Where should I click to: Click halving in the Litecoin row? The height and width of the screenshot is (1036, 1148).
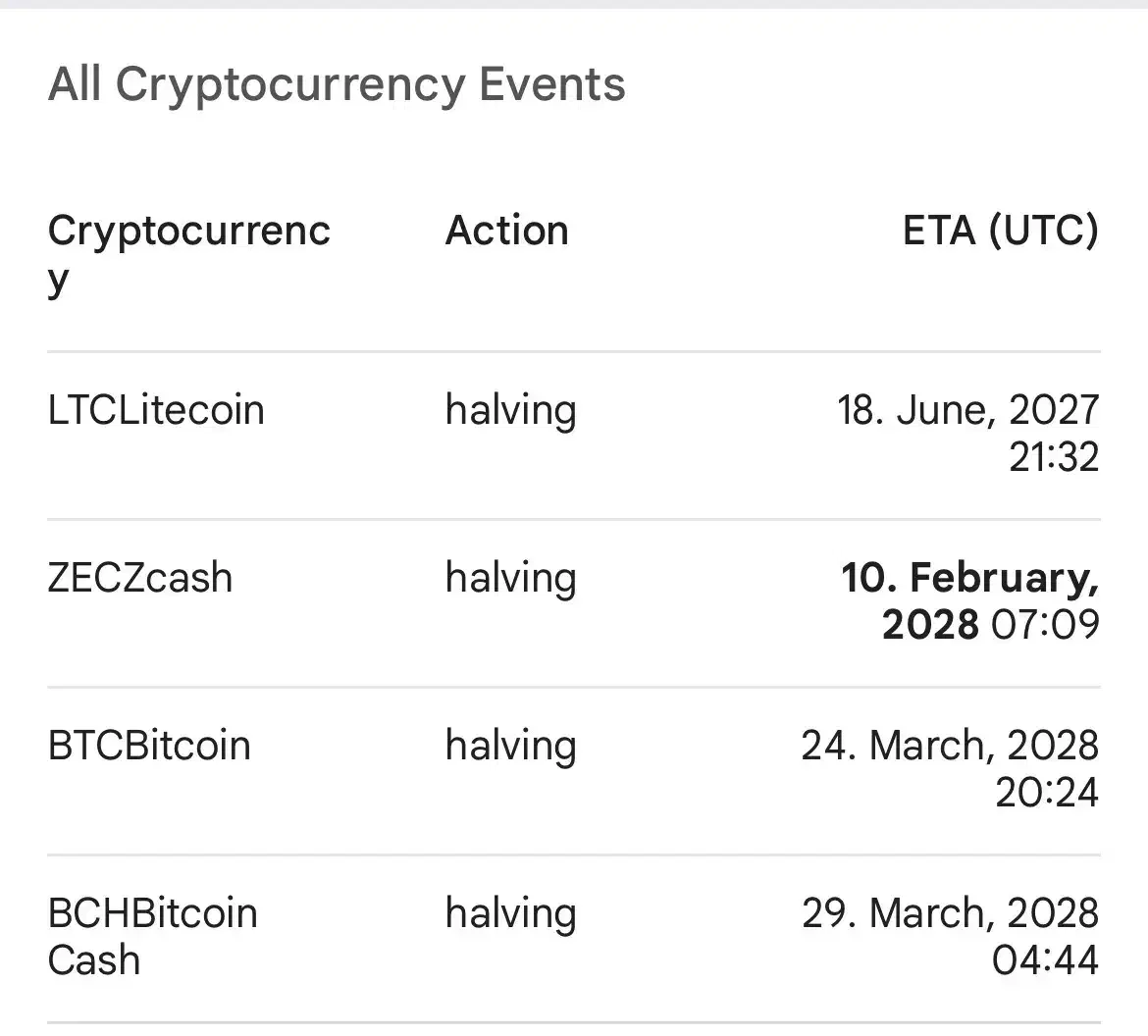point(510,410)
